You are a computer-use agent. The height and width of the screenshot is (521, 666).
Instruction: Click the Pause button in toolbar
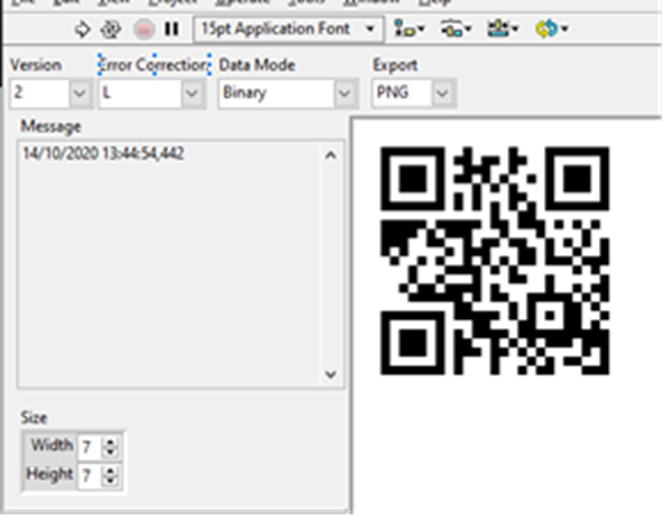click(x=172, y=29)
